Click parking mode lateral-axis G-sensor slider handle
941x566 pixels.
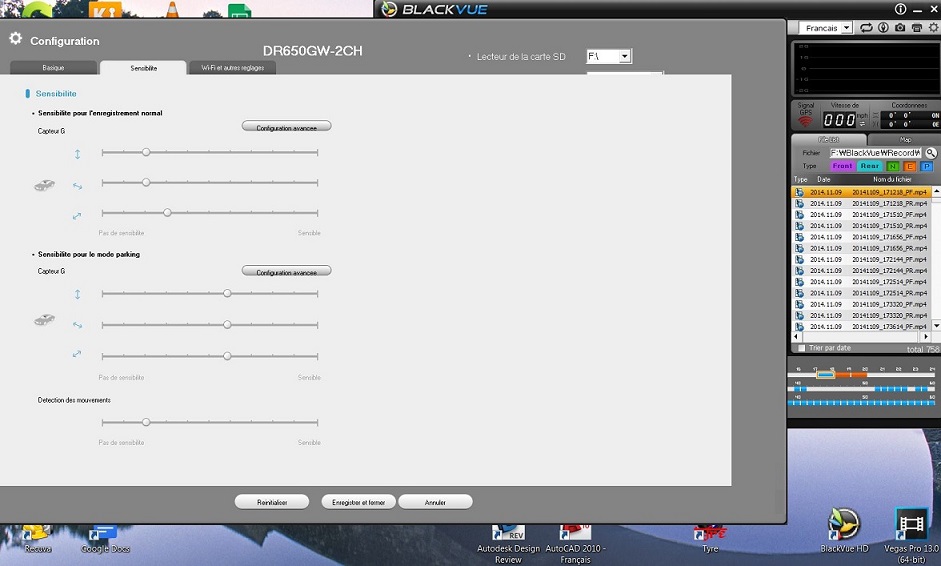(x=227, y=325)
